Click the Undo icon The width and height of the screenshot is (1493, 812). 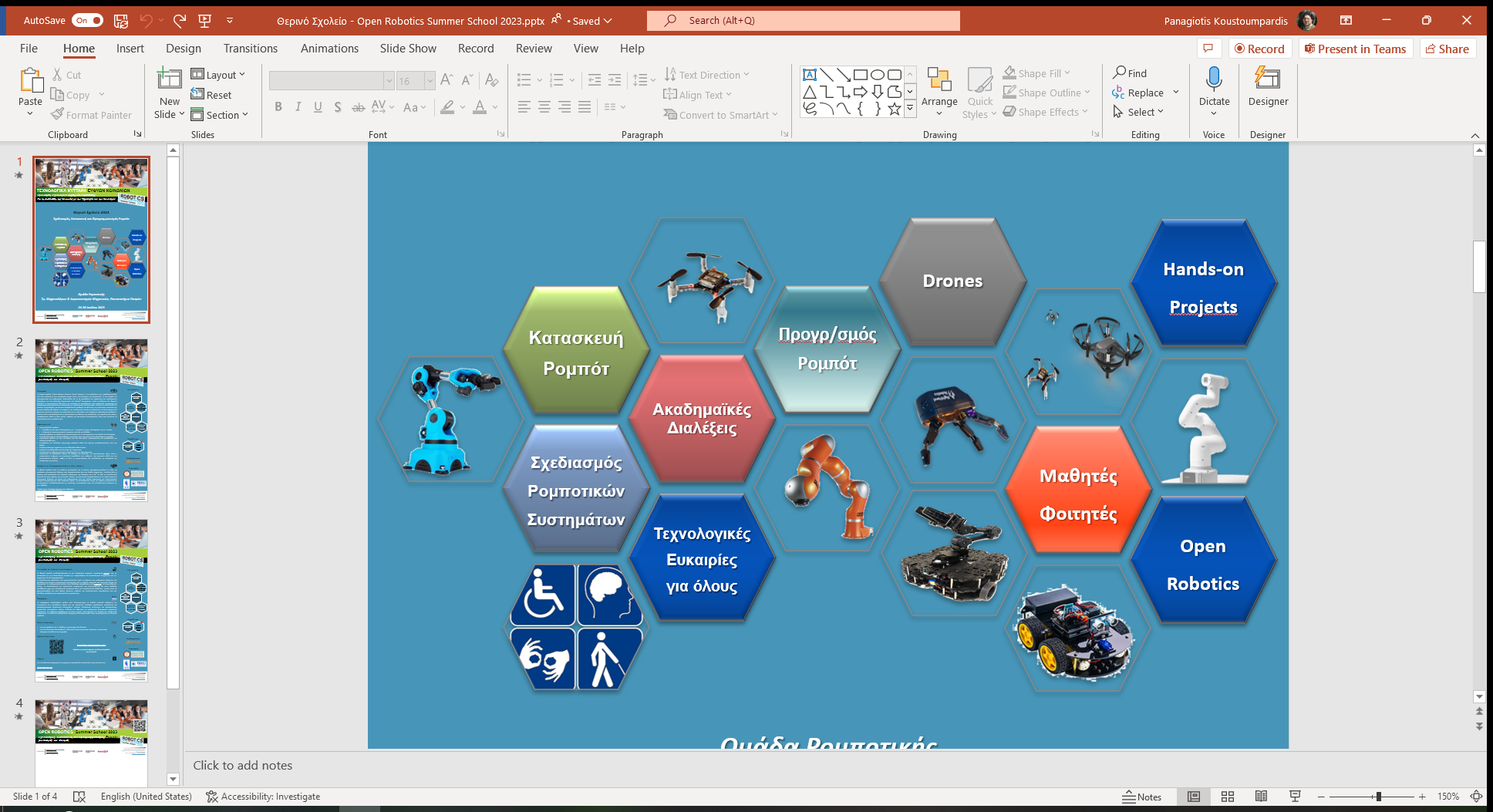(147, 21)
